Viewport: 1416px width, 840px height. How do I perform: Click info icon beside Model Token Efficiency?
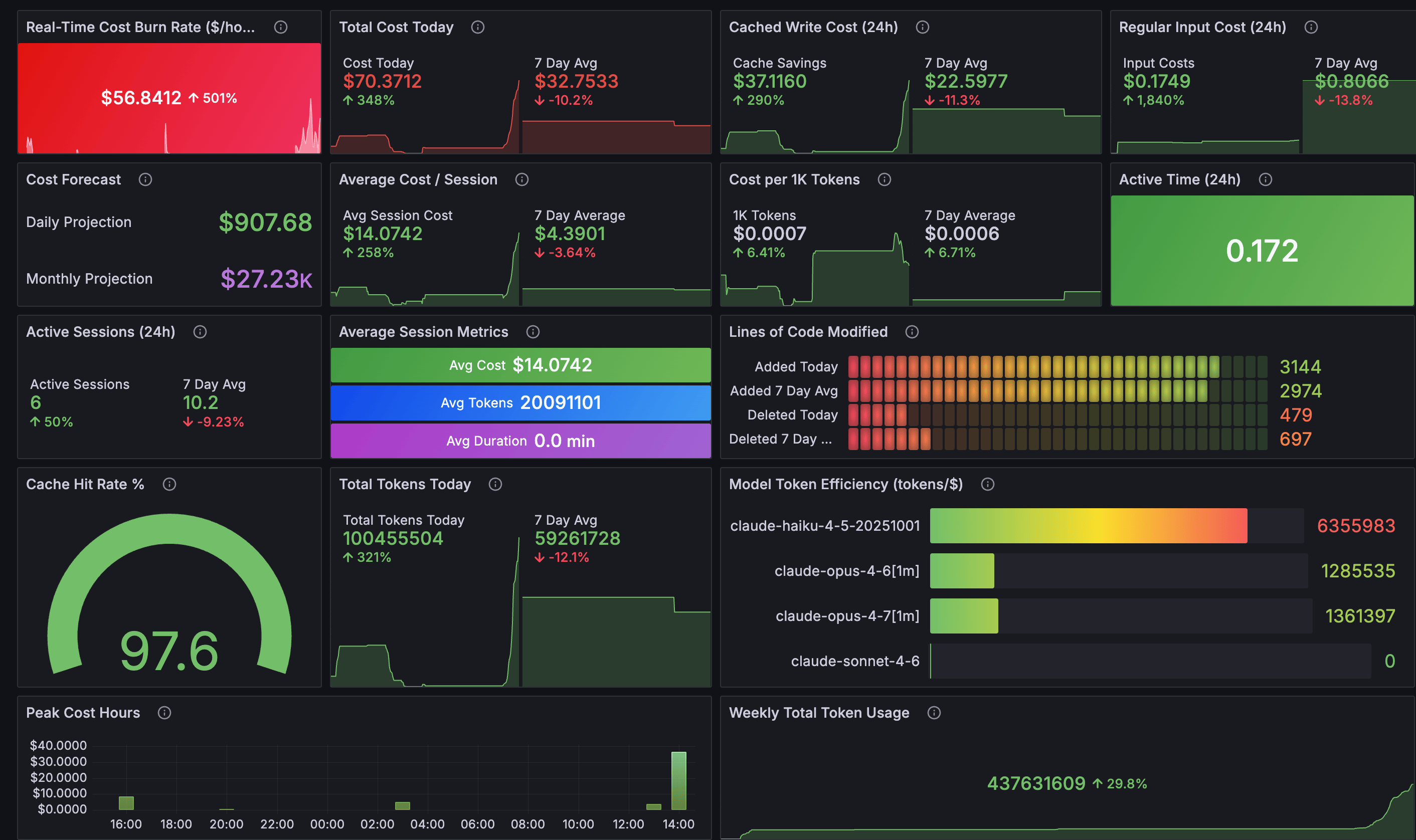click(987, 484)
